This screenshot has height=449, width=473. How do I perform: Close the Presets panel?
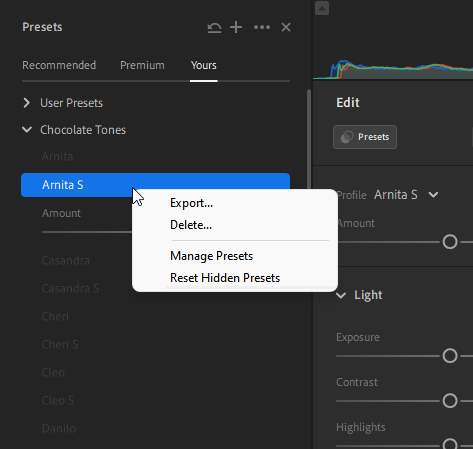(x=286, y=27)
